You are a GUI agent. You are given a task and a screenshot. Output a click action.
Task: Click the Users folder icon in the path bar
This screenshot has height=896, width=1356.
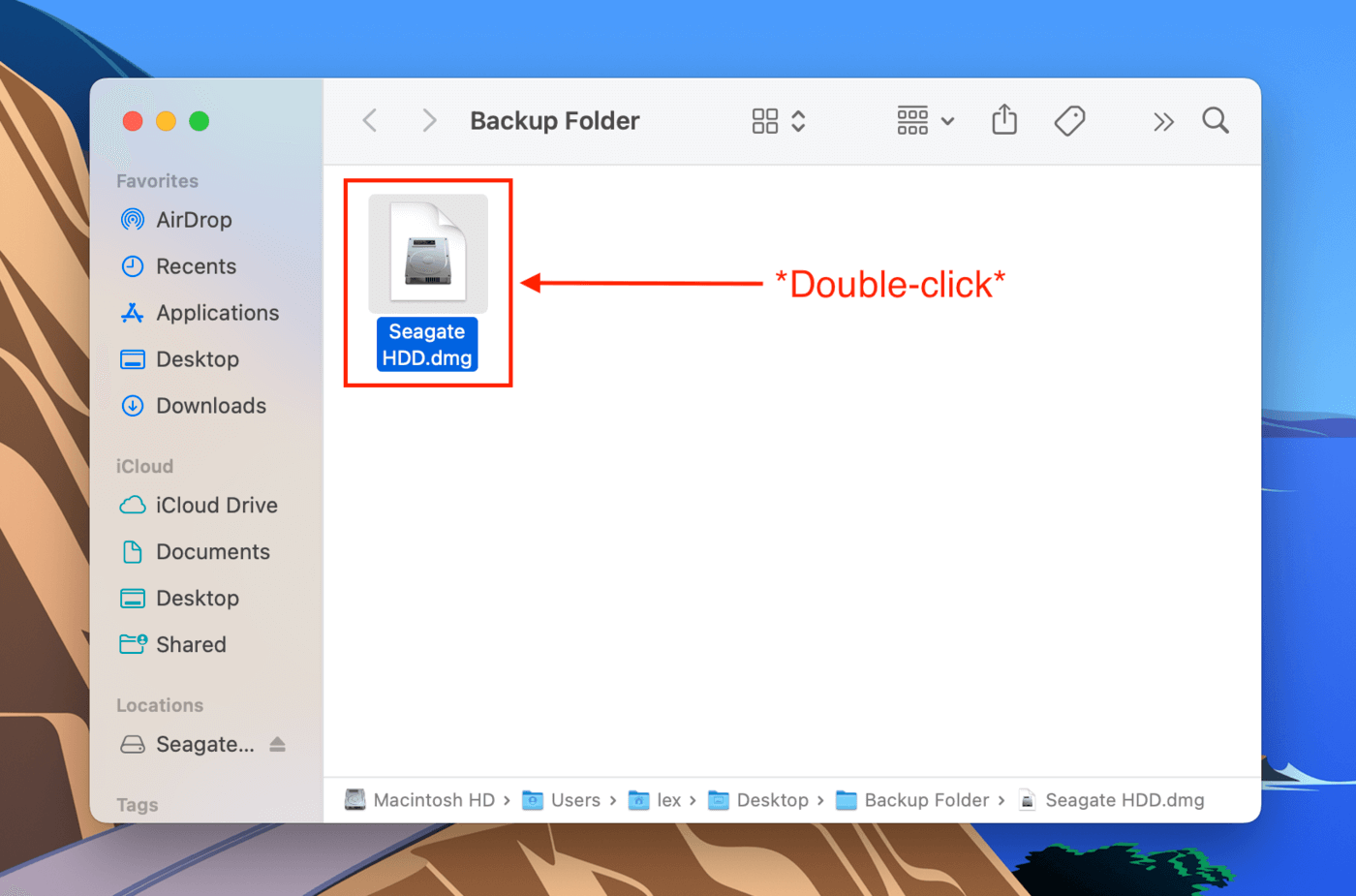click(533, 800)
